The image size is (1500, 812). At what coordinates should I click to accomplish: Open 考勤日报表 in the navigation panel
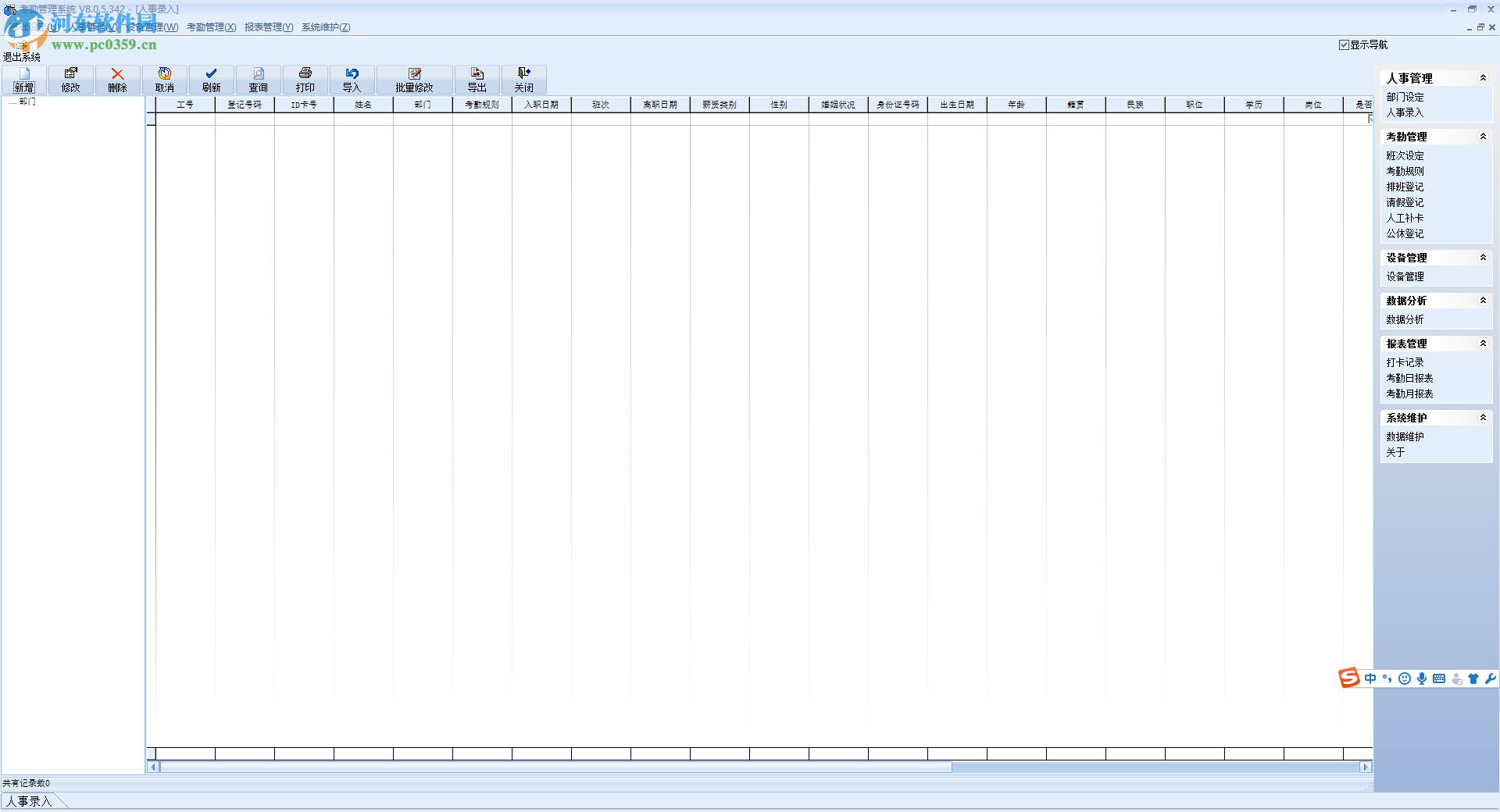pyautogui.click(x=1409, y=379)
